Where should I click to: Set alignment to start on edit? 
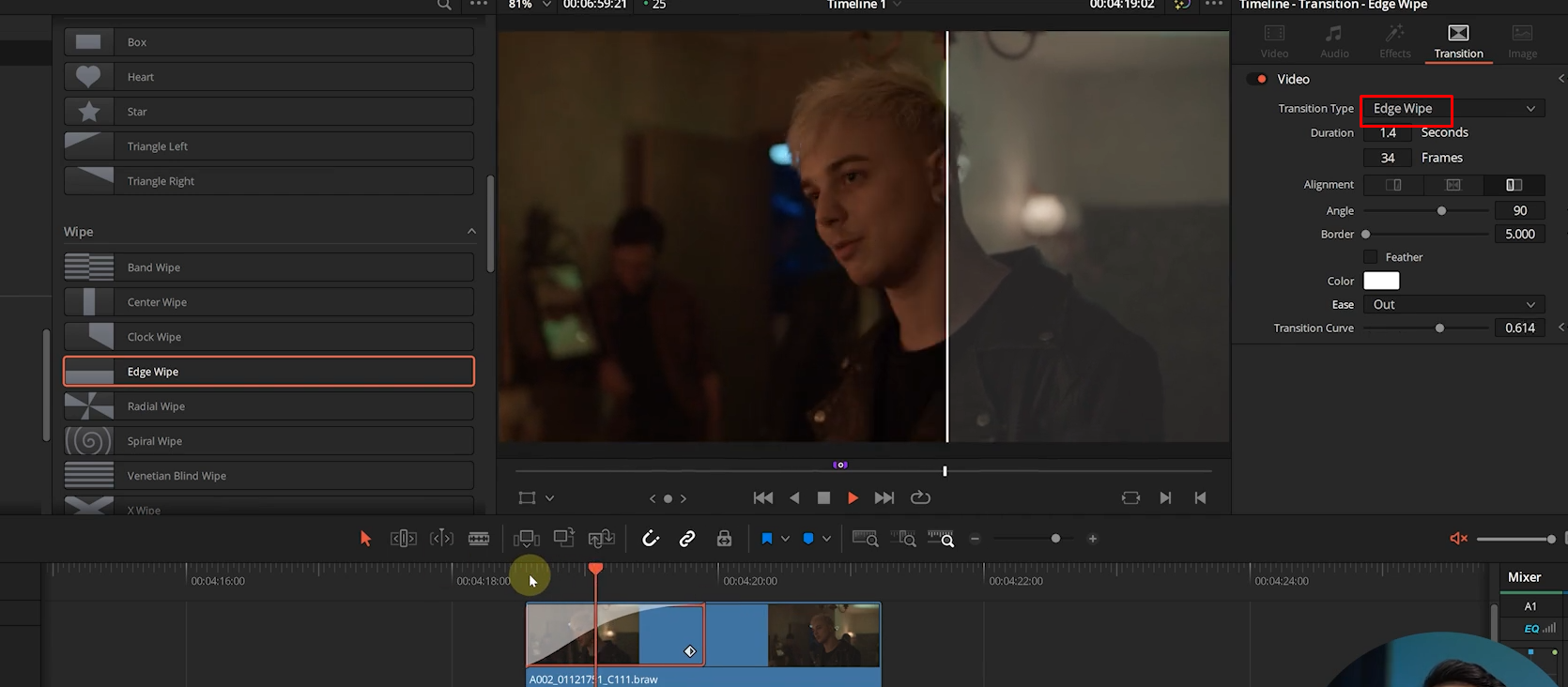pos(1514,185)
